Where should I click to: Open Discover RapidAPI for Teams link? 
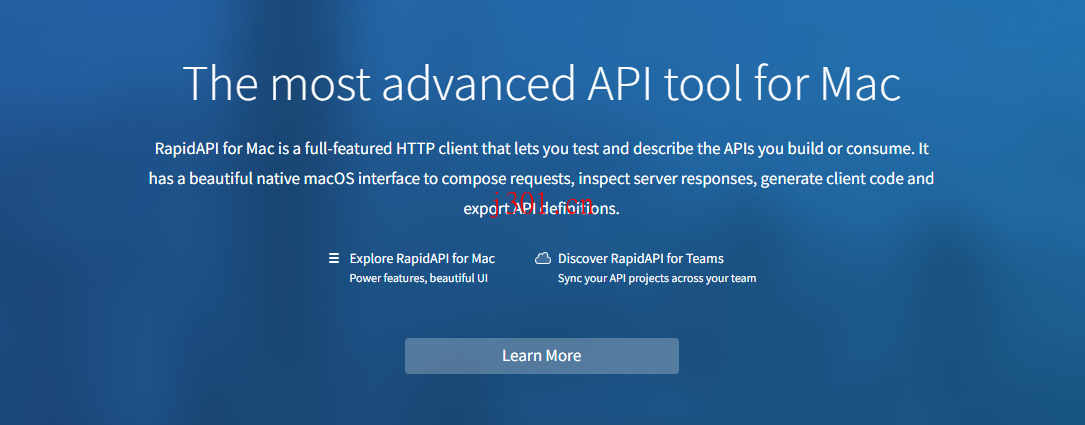tap(641, 259)
